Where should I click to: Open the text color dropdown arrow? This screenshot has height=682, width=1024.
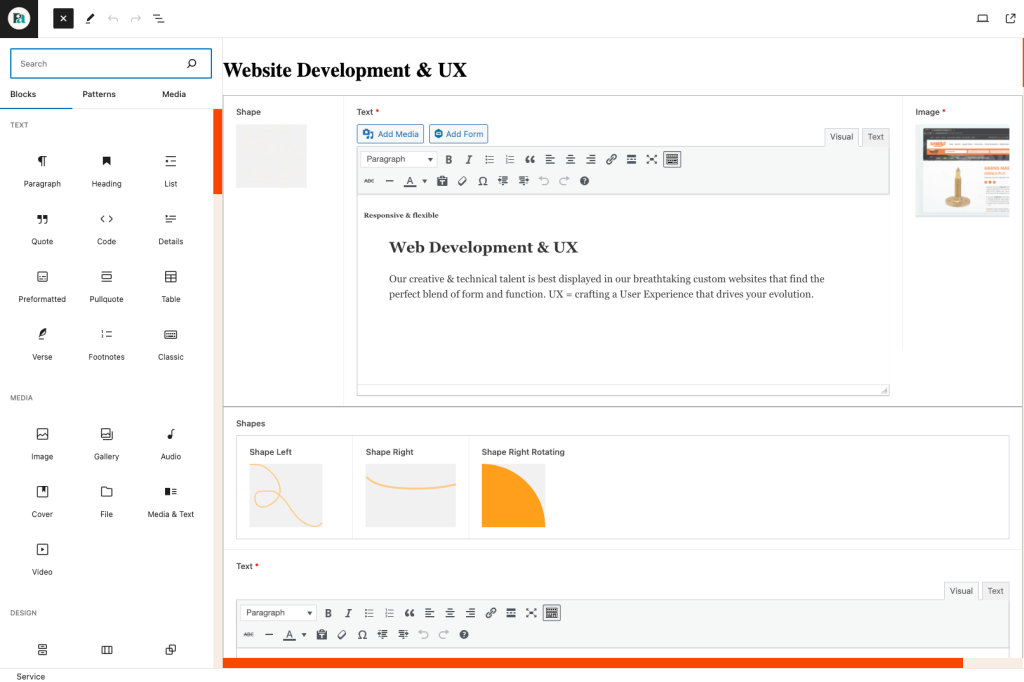425,181
